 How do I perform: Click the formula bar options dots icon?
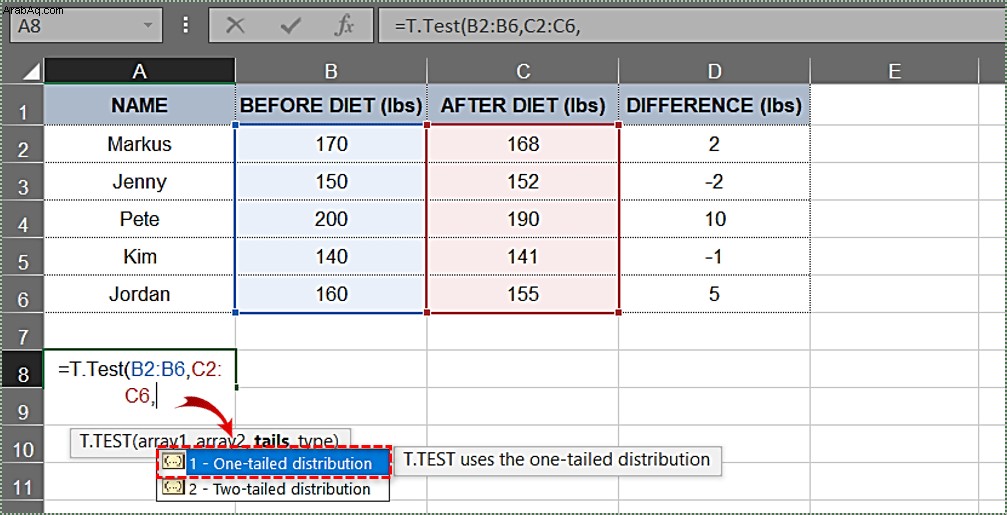[x=186, y=26]
